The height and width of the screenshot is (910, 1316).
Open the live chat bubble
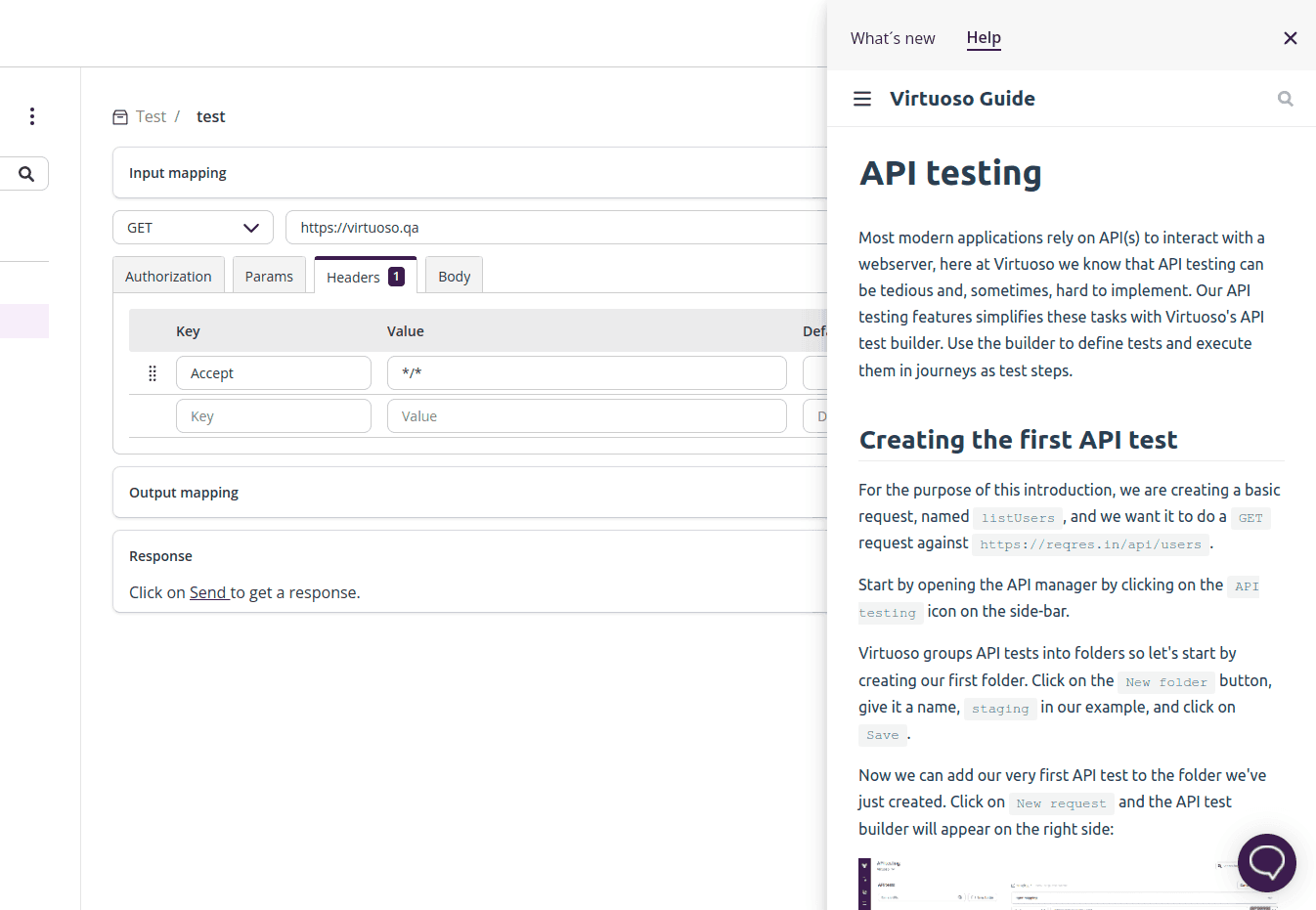1266,862
